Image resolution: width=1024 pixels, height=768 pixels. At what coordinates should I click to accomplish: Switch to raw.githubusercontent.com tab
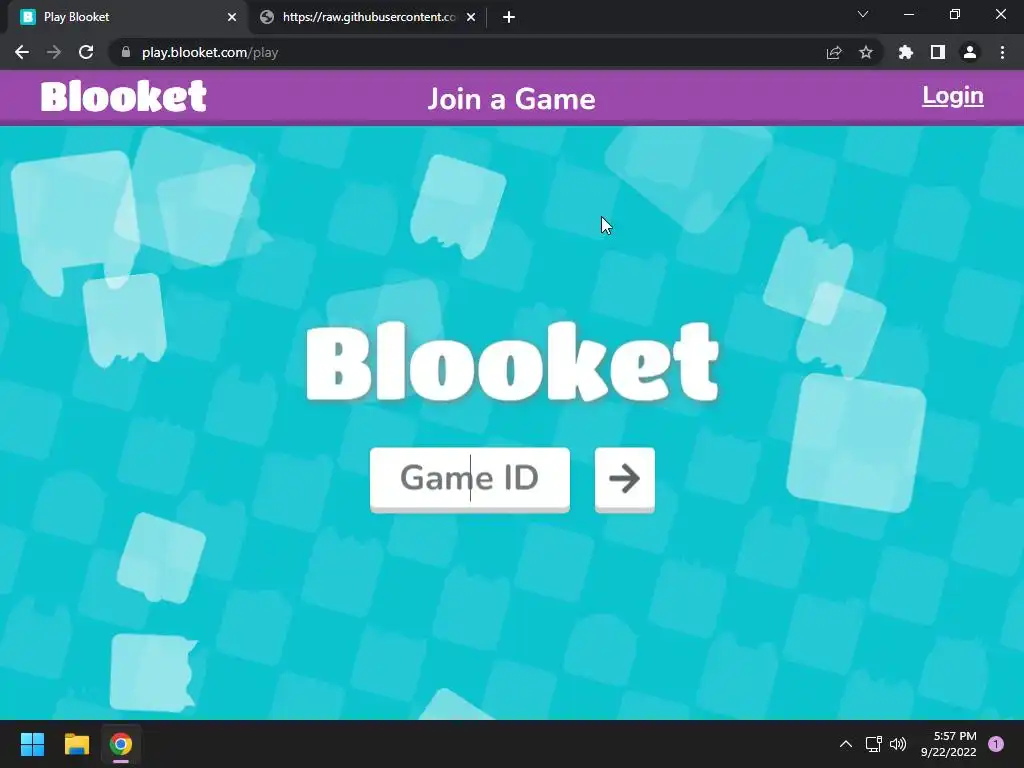click(367, 17)
